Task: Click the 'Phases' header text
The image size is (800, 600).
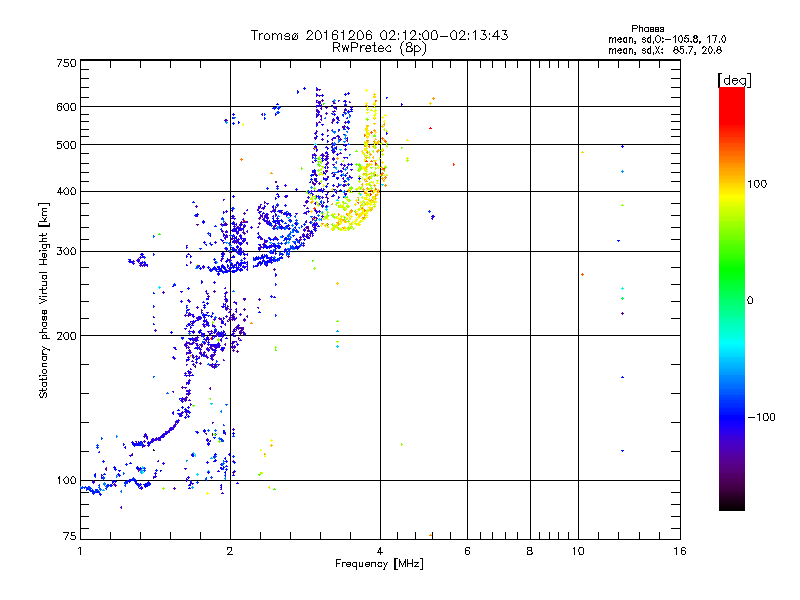Action: tap(647, 29)
